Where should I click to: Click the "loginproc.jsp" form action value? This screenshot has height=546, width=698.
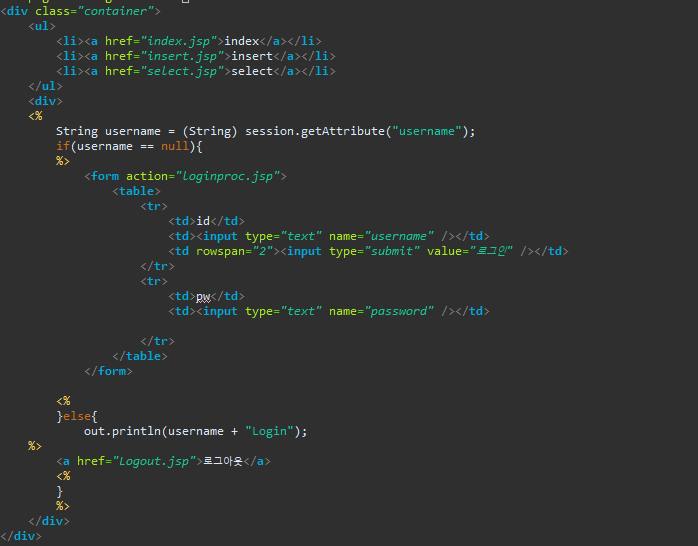227,176
